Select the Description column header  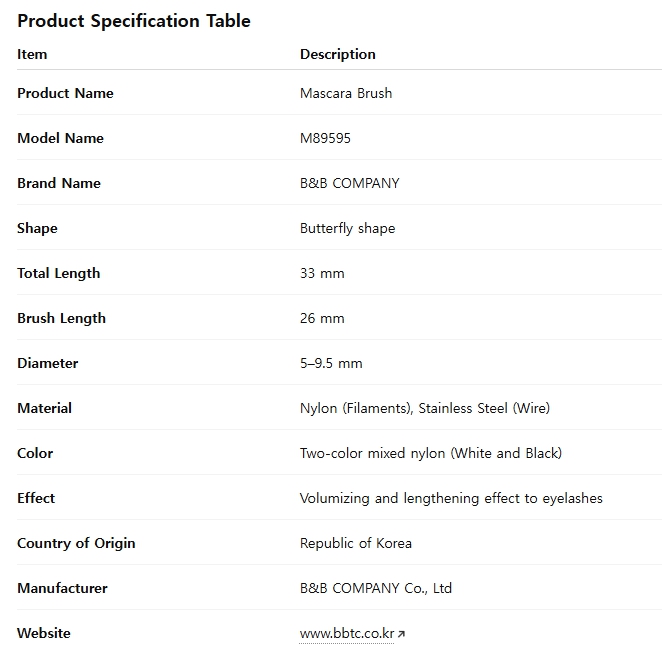coord(337,54)
